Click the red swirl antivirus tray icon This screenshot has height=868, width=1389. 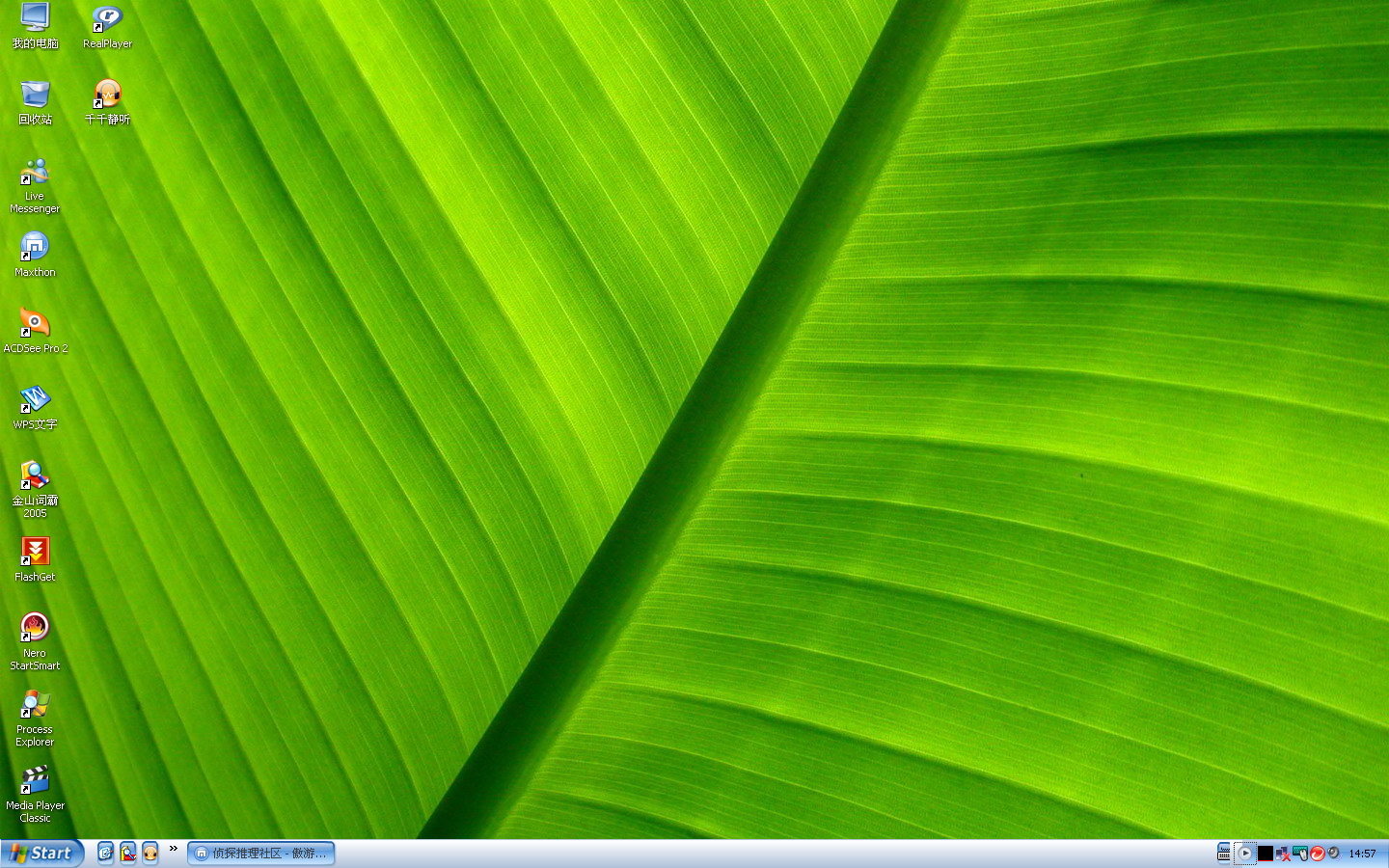[1317, 854]
